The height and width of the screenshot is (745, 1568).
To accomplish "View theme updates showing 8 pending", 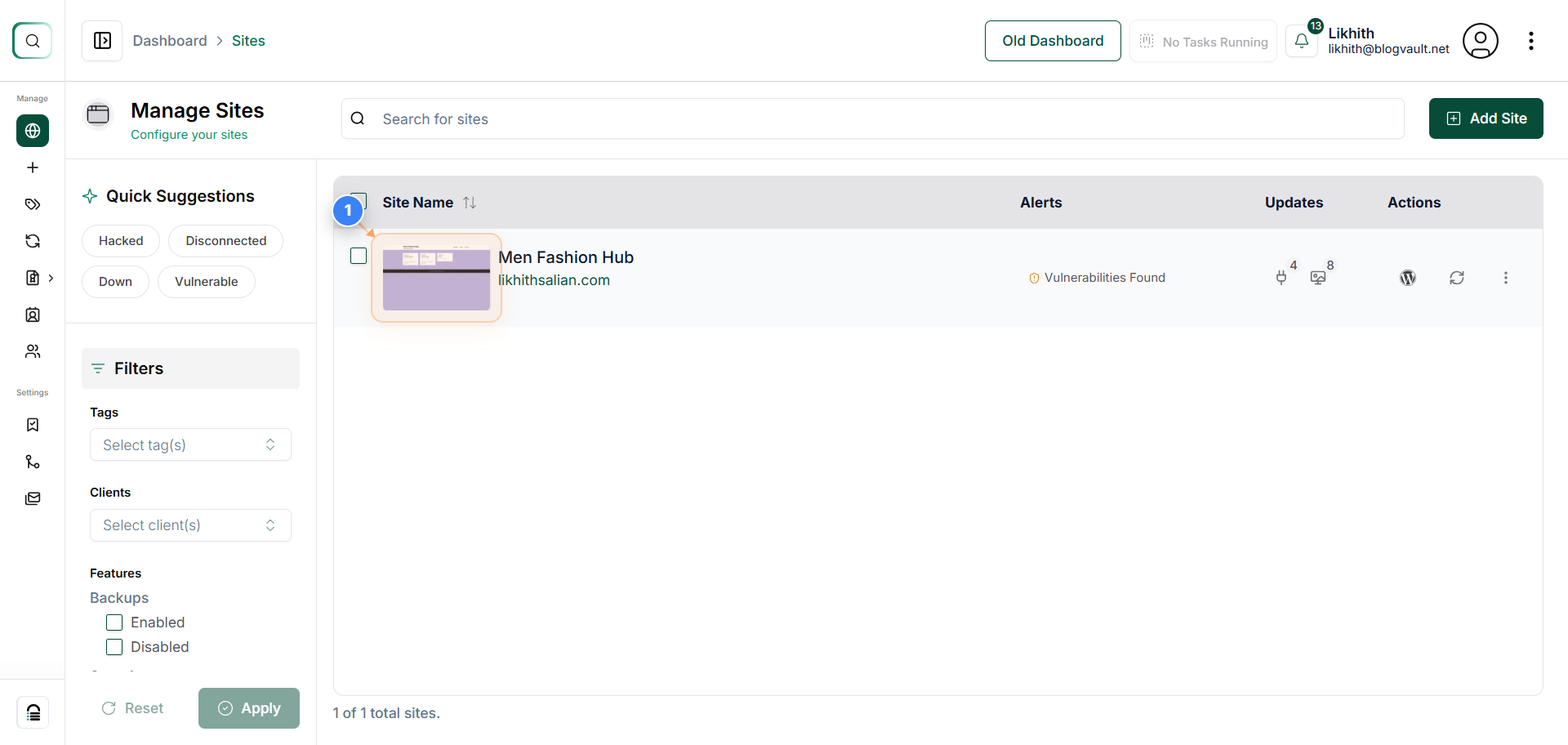I will [1318, 278].
